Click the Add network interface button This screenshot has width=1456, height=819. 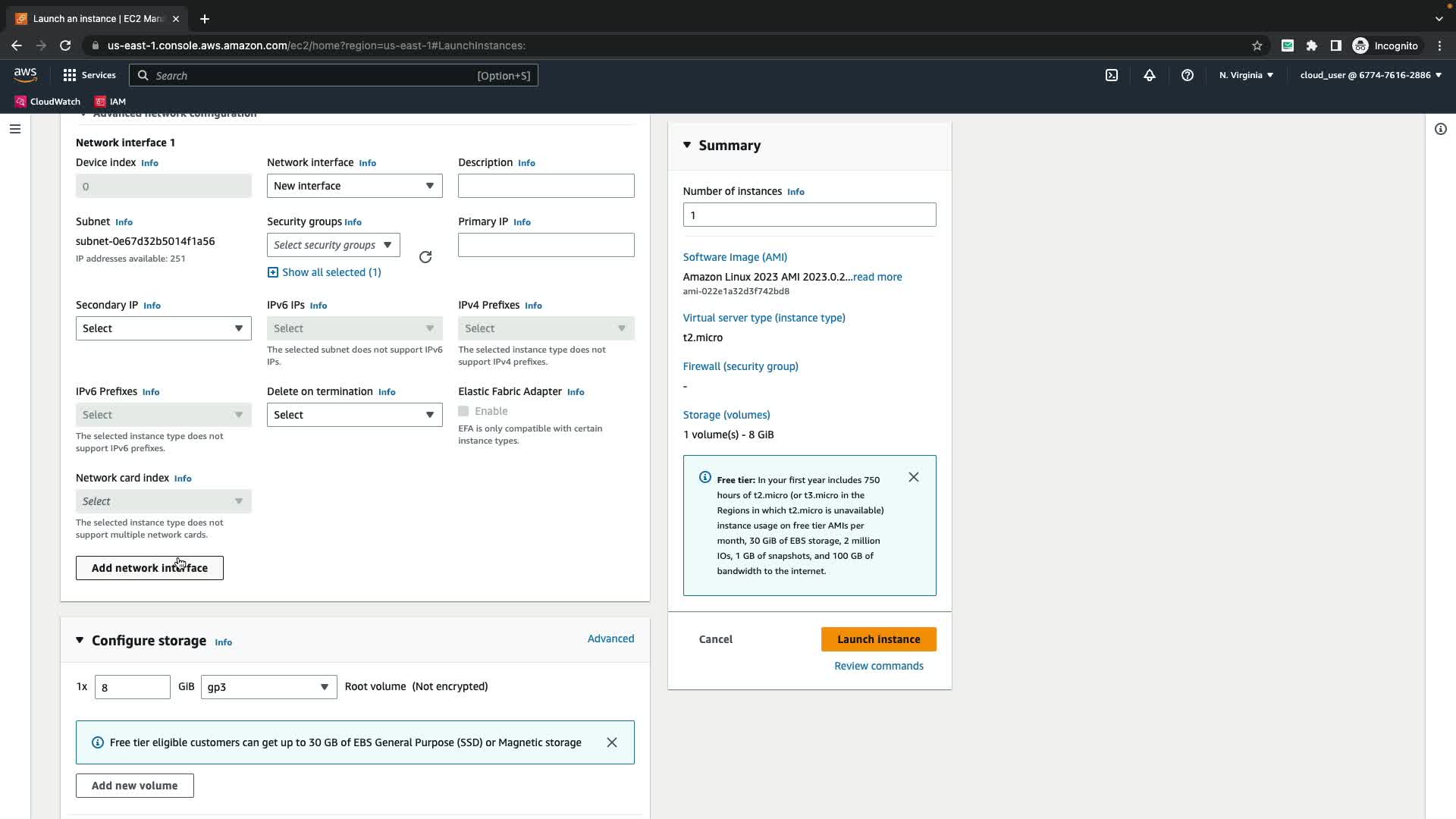point(149,568)
